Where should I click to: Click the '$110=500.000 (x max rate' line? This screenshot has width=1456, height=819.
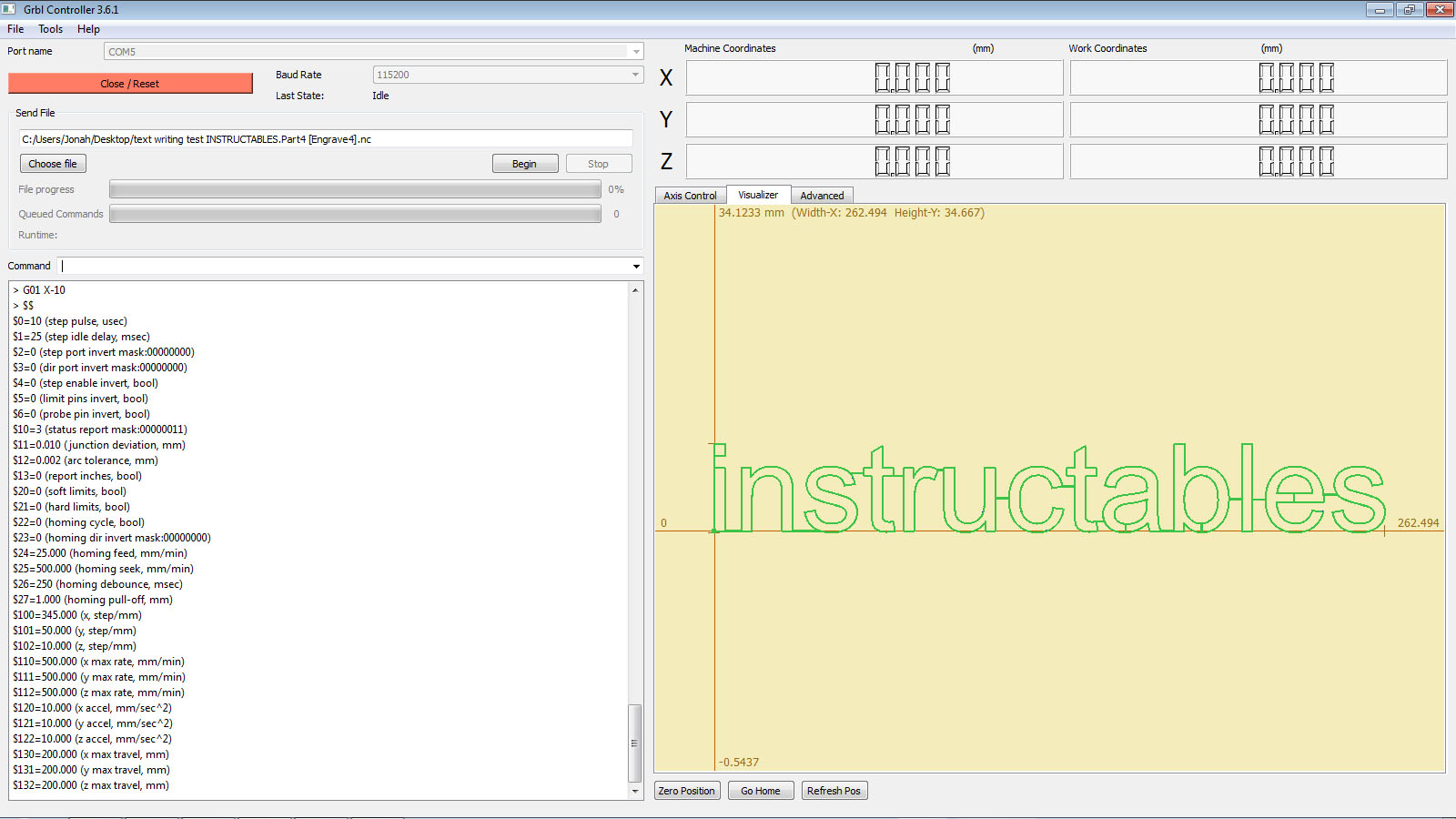click(98, 662)
